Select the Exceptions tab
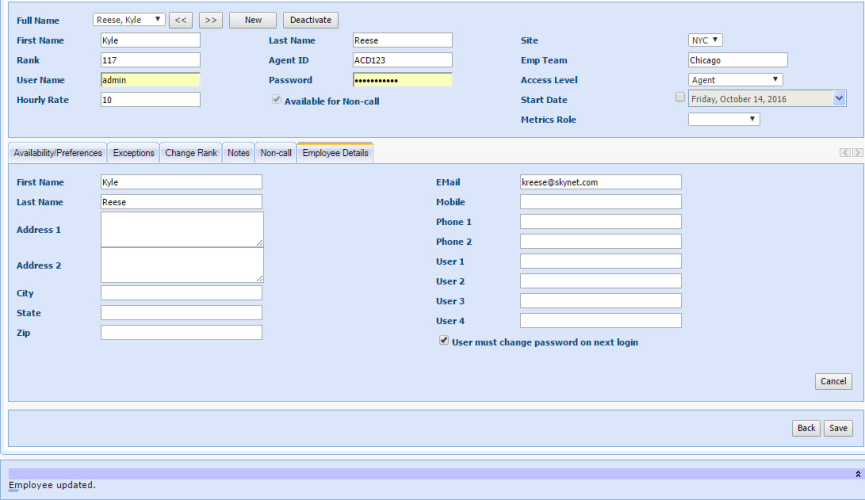Screen dimensions: 865x500 pyautogui.click(x=133, y=153)
